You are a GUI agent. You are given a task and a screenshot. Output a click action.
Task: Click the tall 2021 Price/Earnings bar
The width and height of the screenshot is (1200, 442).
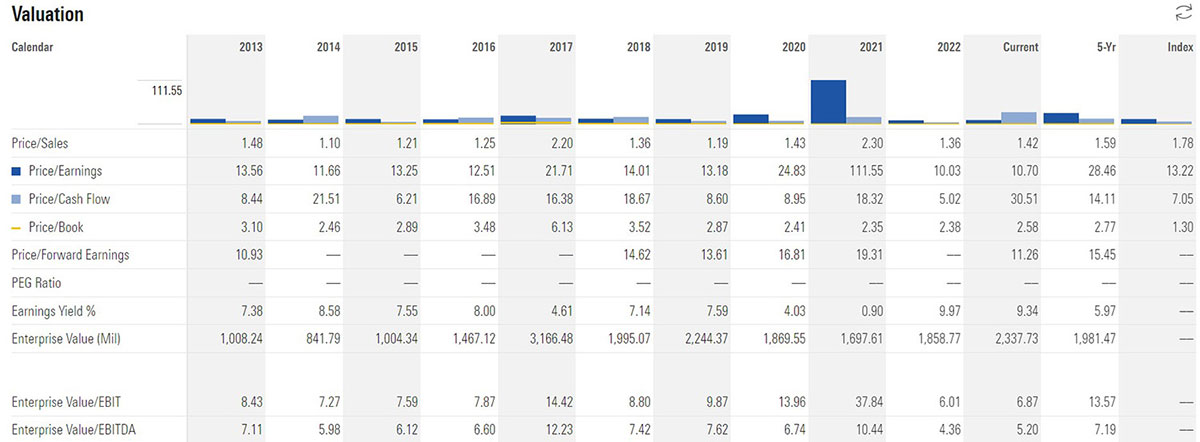tap(829, 102)
